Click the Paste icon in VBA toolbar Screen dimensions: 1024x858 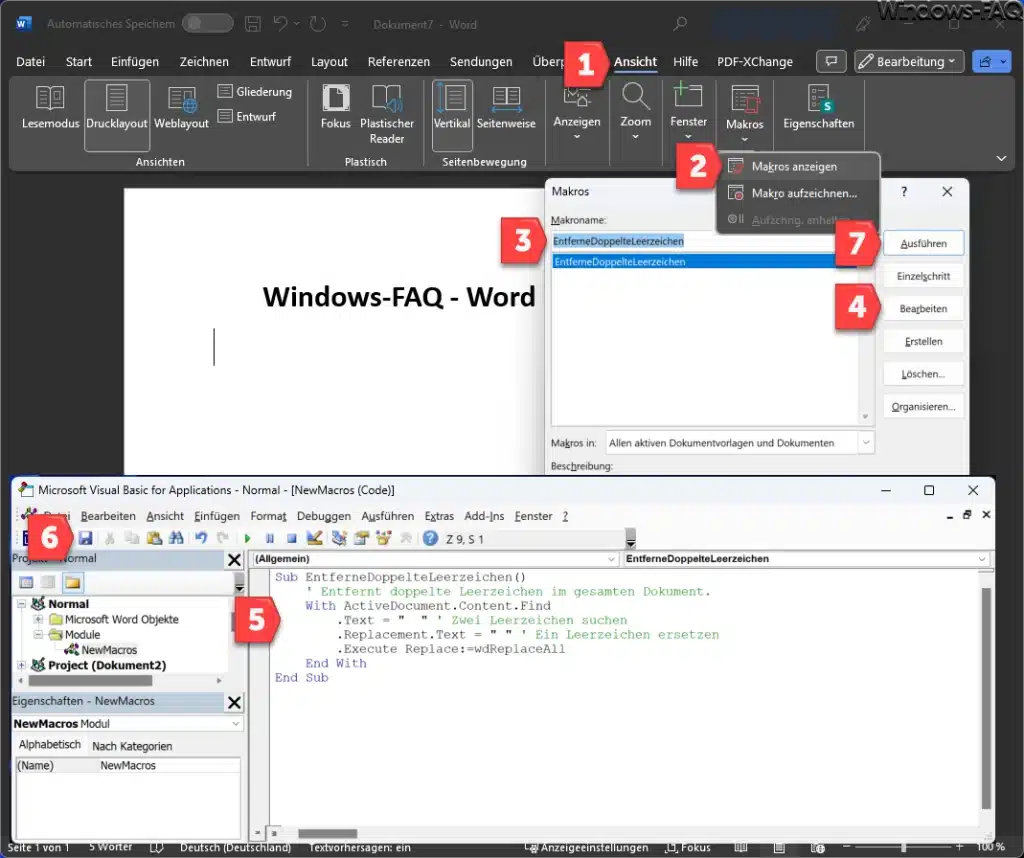click(x=154, y=538)
